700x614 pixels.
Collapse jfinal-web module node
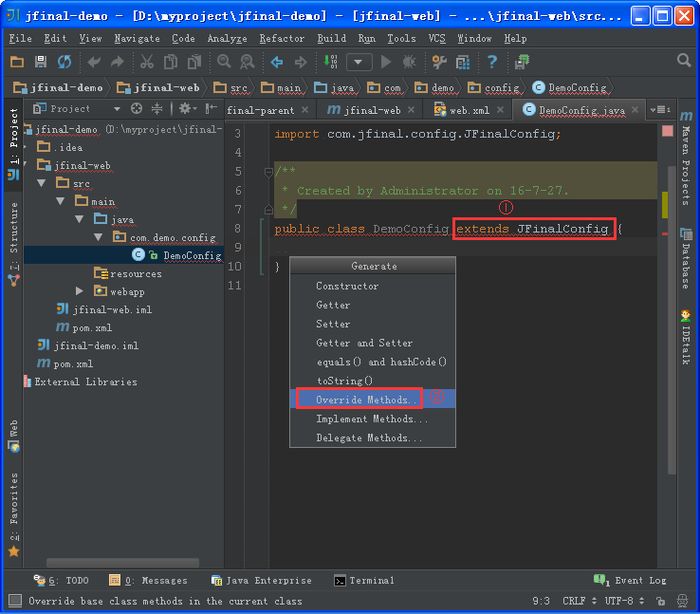pos(25,164)
